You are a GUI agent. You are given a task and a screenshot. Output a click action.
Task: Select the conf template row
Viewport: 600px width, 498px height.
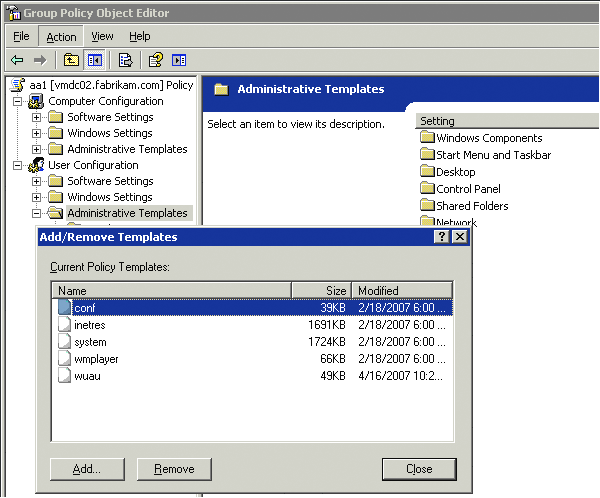[253, 307]
